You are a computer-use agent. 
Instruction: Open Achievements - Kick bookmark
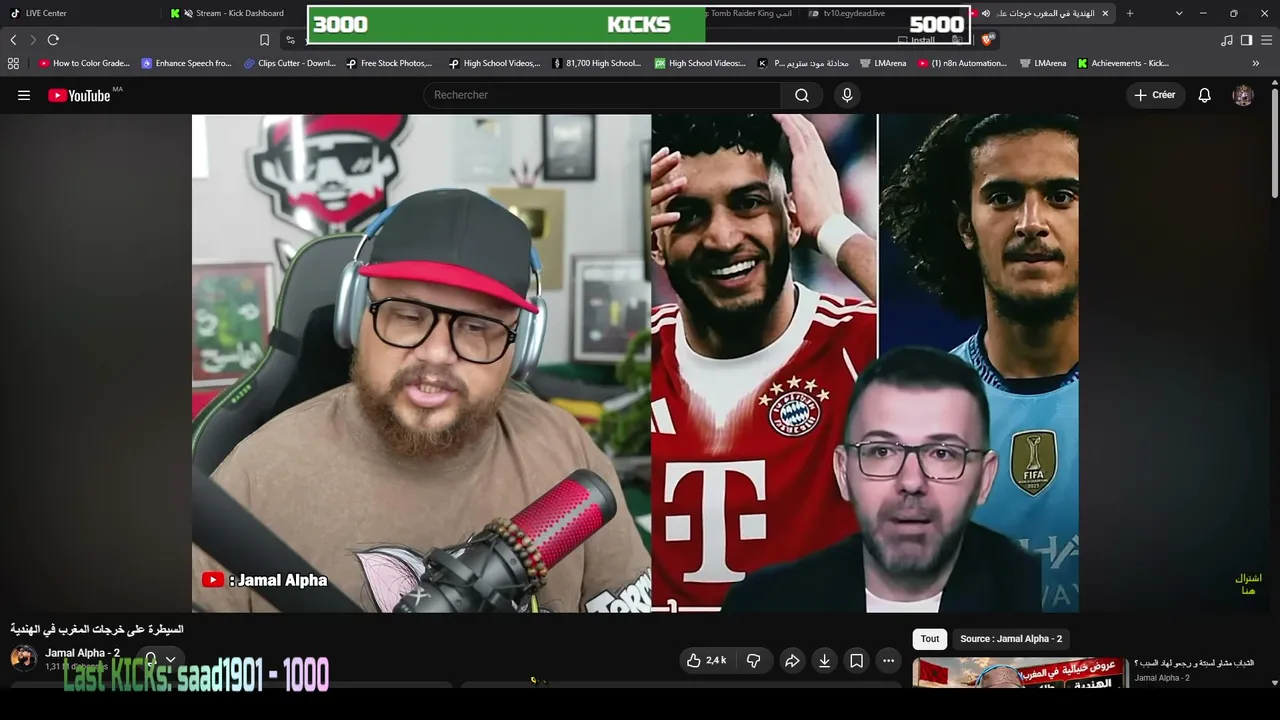tap(1123, 63)
